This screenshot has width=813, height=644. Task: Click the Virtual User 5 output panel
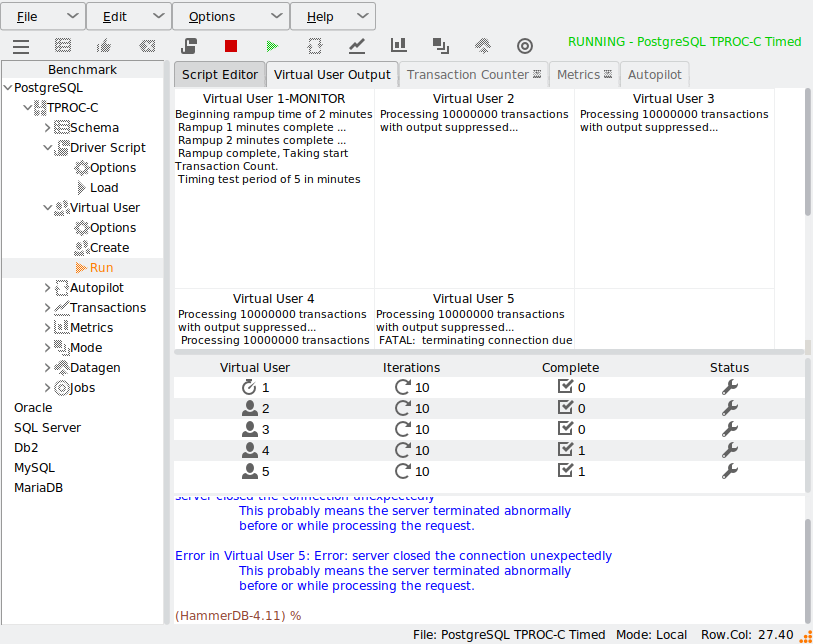tap(474, 319)
